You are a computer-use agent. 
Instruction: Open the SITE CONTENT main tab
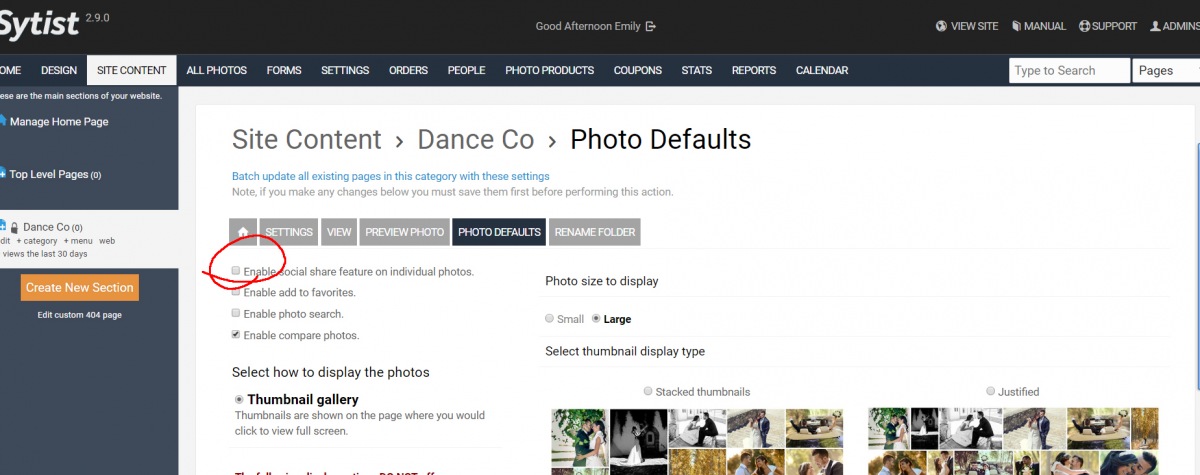coord(132,70)
